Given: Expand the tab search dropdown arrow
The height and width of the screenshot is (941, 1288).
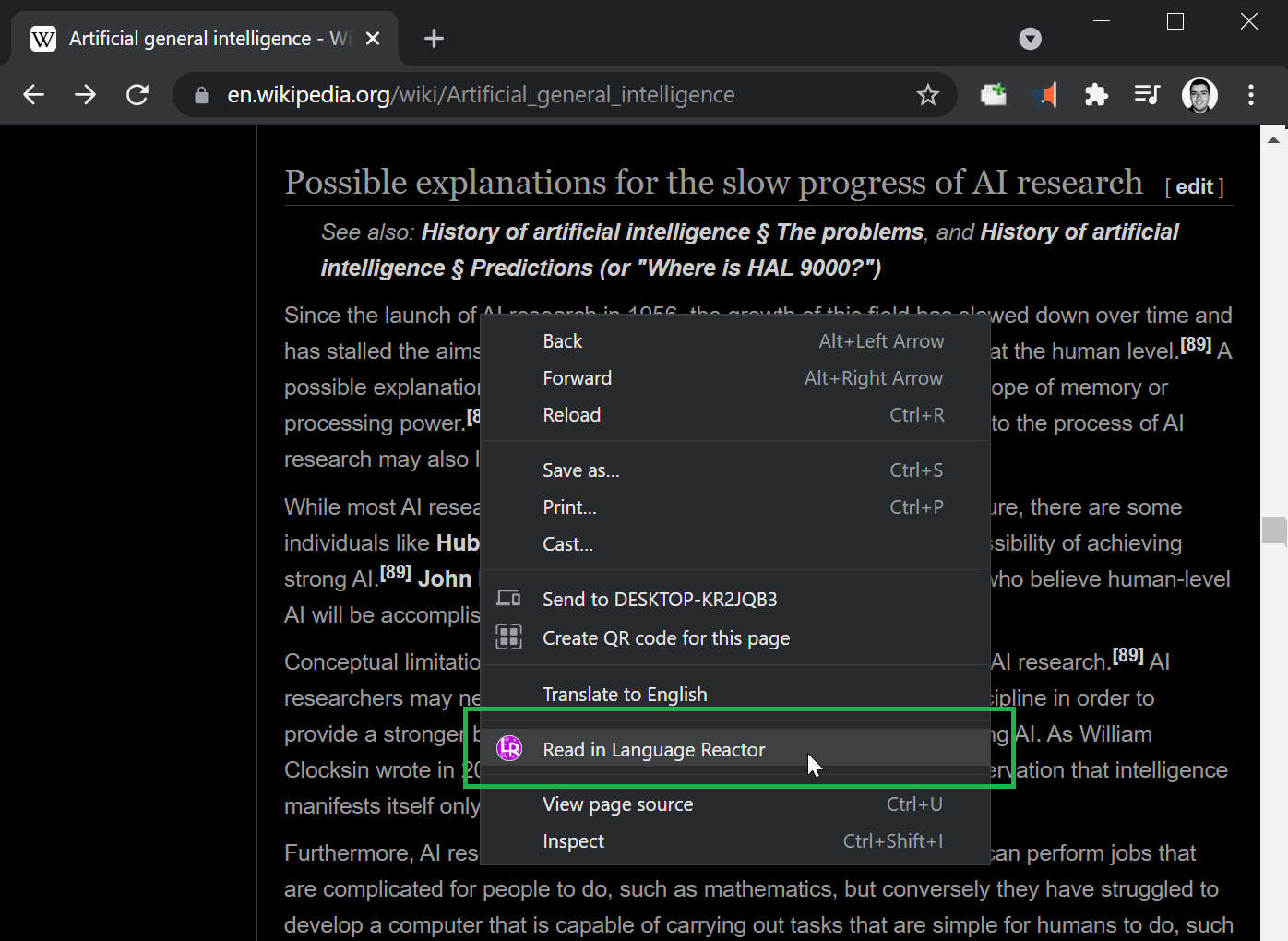Looking at the screenshot, I should [1030, 39].
